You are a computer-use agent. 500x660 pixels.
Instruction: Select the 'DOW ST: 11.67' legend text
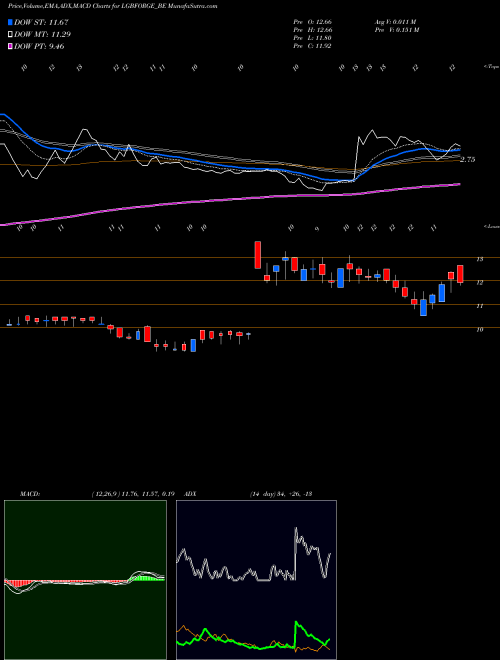(x=41, y=22)
